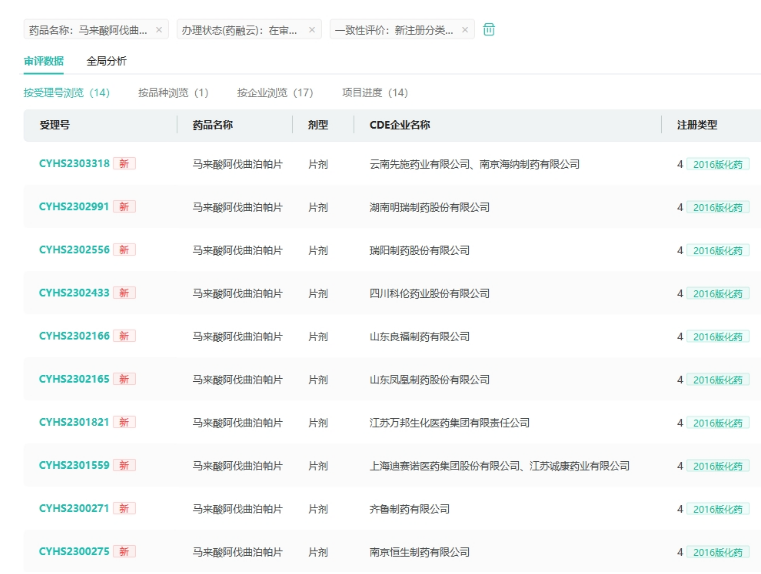Switch to the 全局分析 tab
Image resolution: width=761 pixels, height=574 pixels.
tap(106, 61)
